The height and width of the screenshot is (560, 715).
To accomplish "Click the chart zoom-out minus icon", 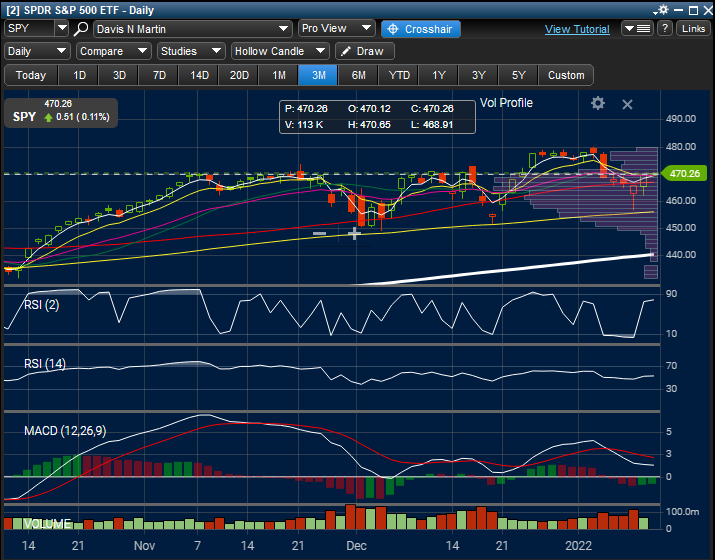I will (x=319, y=234).
